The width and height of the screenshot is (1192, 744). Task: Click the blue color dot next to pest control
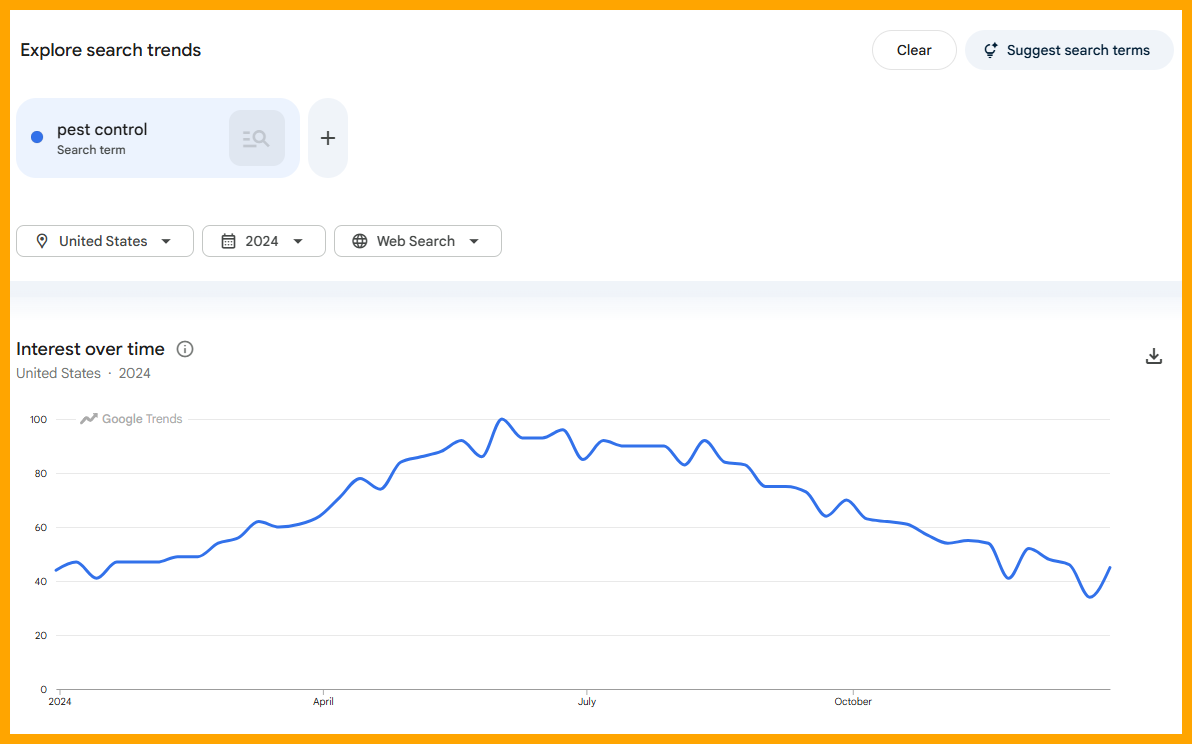[37, 137]
